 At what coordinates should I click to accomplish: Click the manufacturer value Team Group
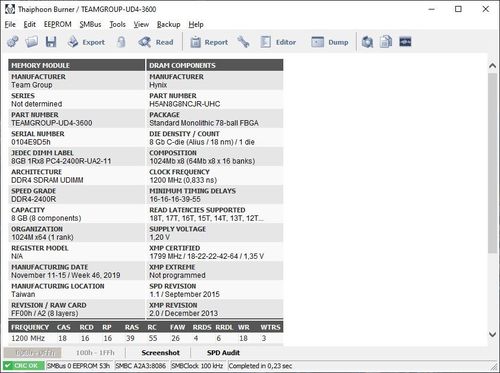32,85
